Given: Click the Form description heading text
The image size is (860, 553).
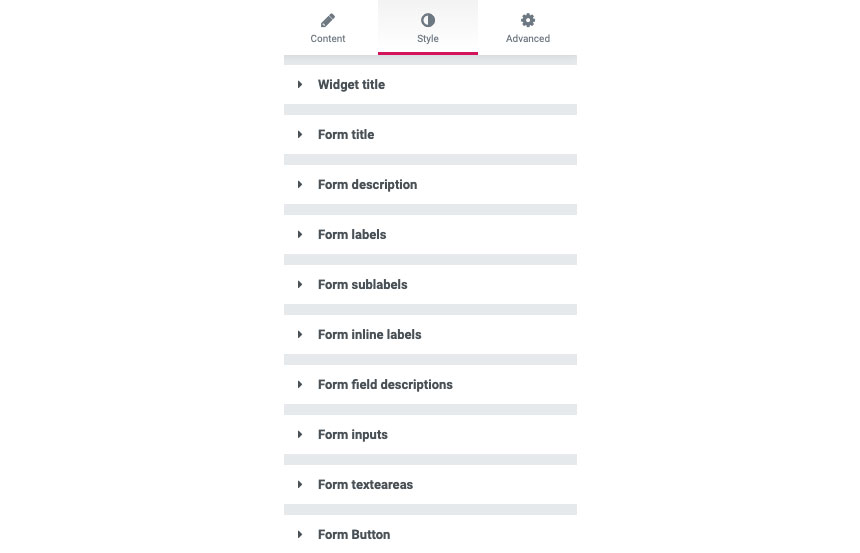Looking at the screenshot, I should [x=367, y=185].
